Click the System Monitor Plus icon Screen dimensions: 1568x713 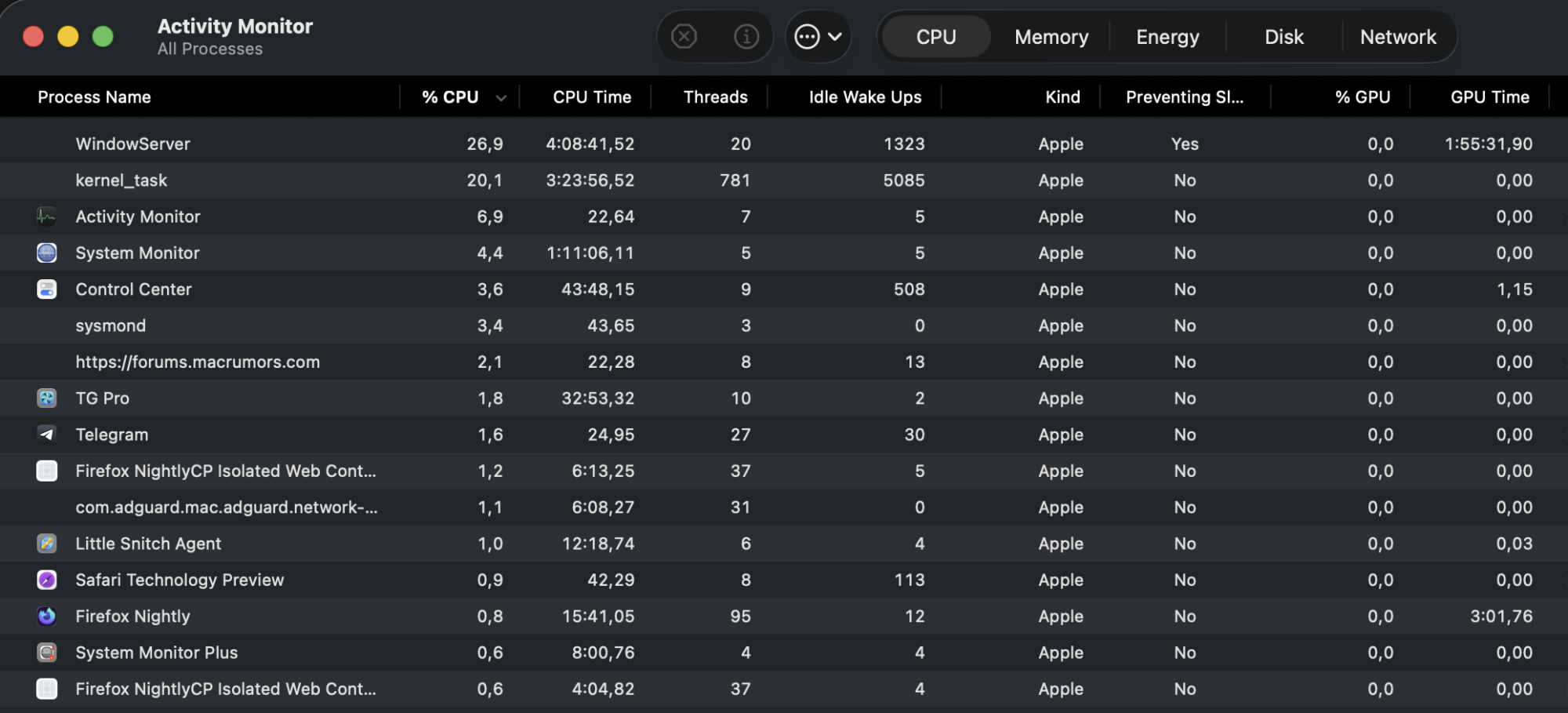point(46,653)
